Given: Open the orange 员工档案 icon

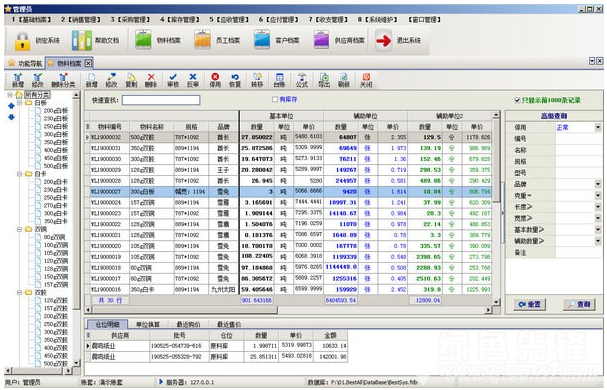Looking at the screenshot, I should click(202, 40).
